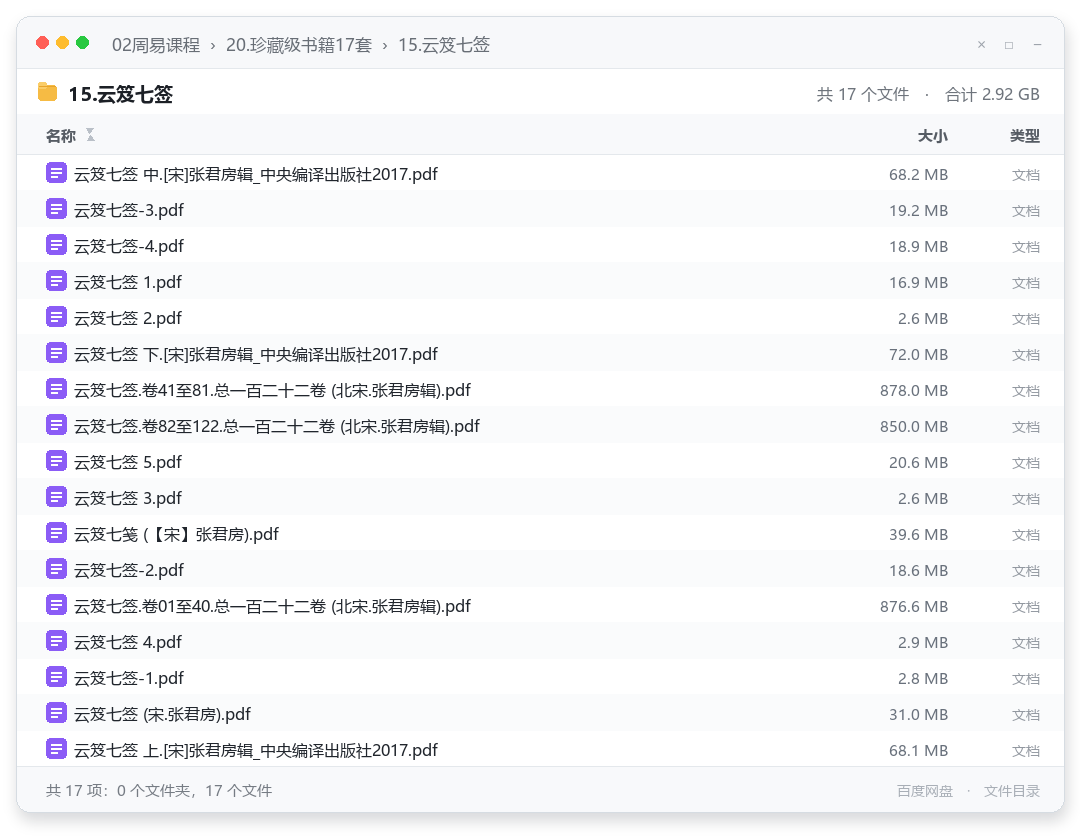1080x836 pixels.
Task: Open 云笈七签.卷01至40 pdf file name
Action: pos(272,606)
